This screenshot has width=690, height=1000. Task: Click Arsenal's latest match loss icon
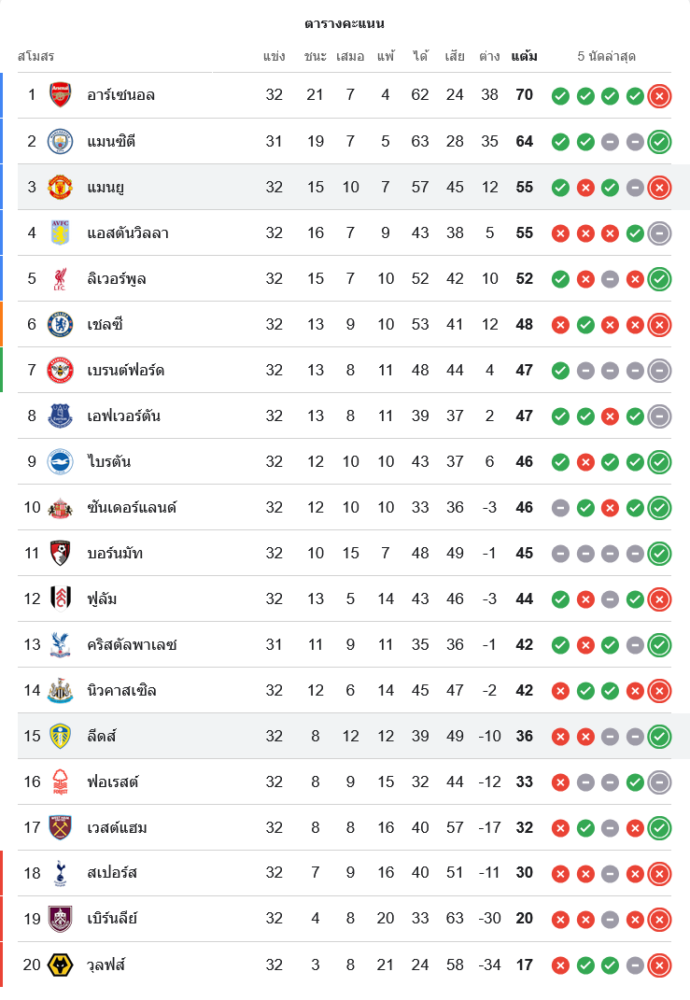[x=659, y=96]
